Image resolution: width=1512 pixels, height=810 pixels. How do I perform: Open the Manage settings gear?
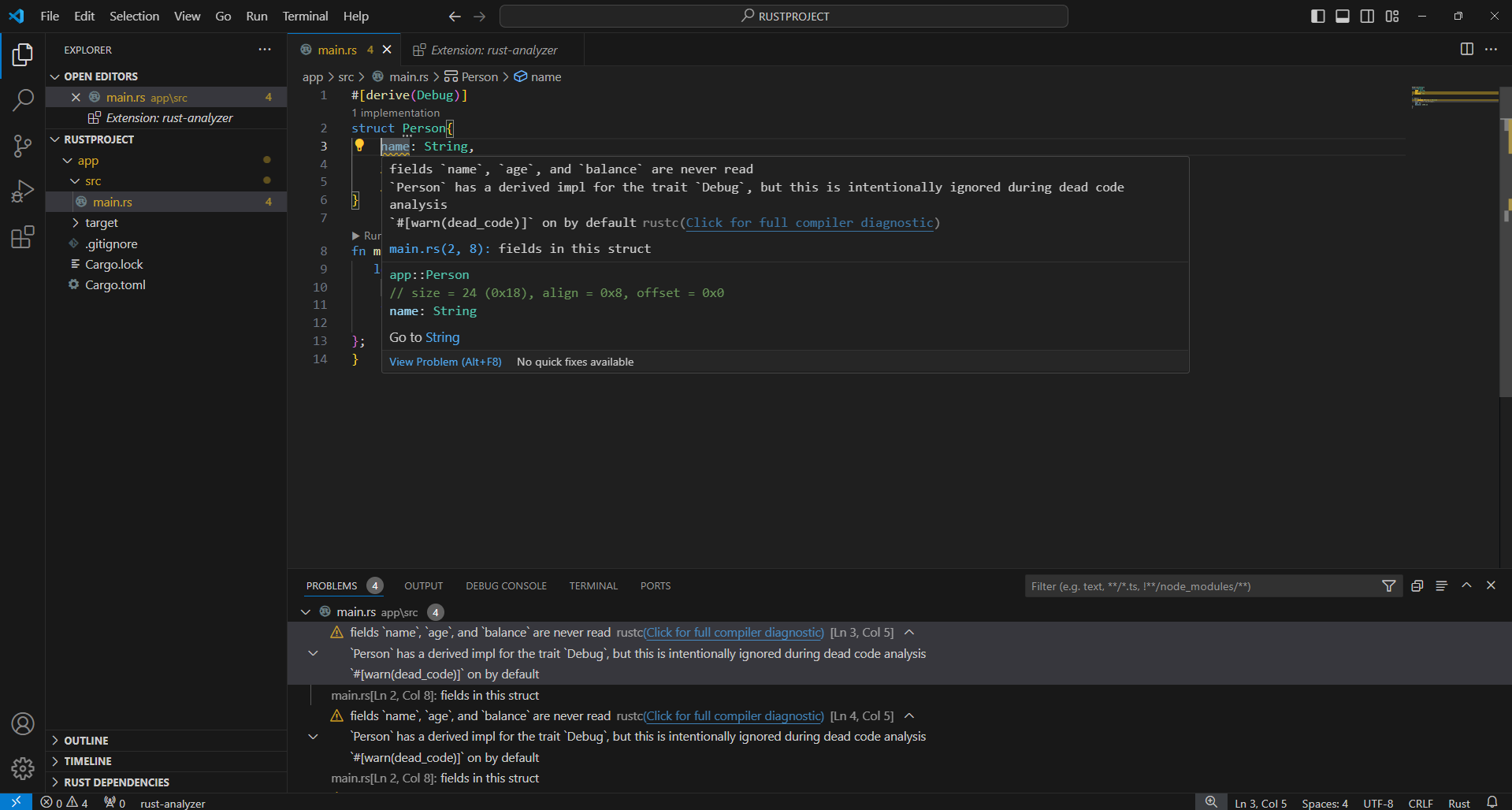[x=23, y=768]
